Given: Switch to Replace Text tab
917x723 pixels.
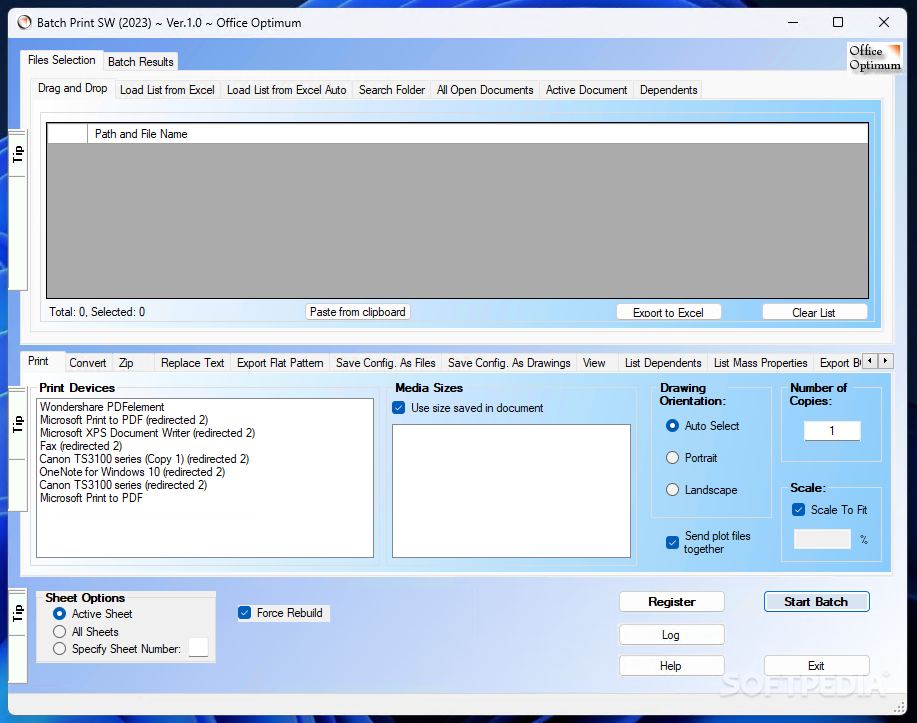Looking at the screenshot, I should [x=192, y=363].
